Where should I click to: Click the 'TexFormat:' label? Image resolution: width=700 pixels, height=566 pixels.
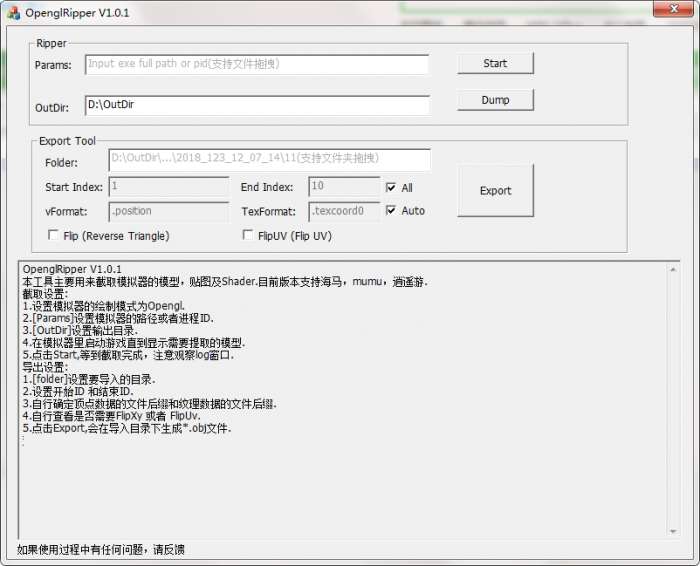(268, 212)
